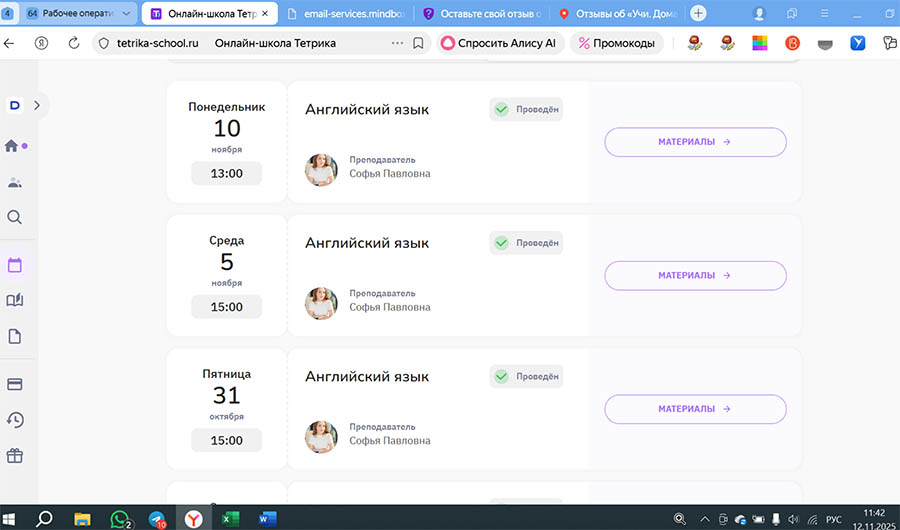
Task: Click the search magnifier in sidebar
Action: [x=14, y=217]
